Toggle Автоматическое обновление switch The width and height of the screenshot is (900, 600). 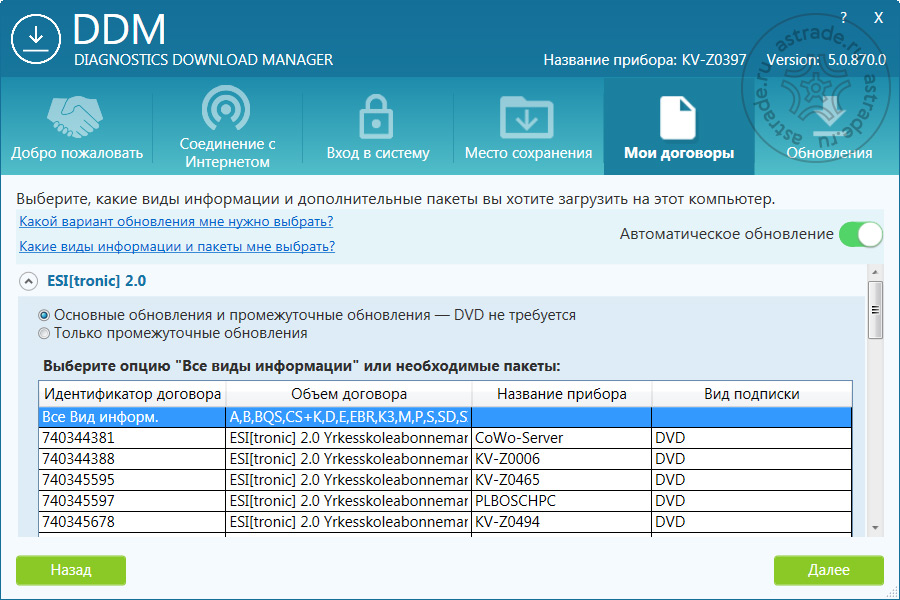[860, 234]
